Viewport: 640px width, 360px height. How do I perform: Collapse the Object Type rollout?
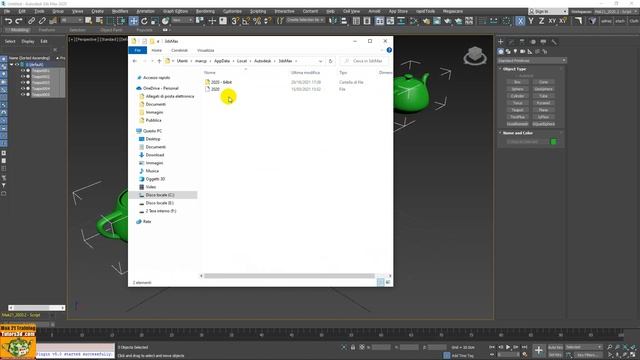(500, 69)
